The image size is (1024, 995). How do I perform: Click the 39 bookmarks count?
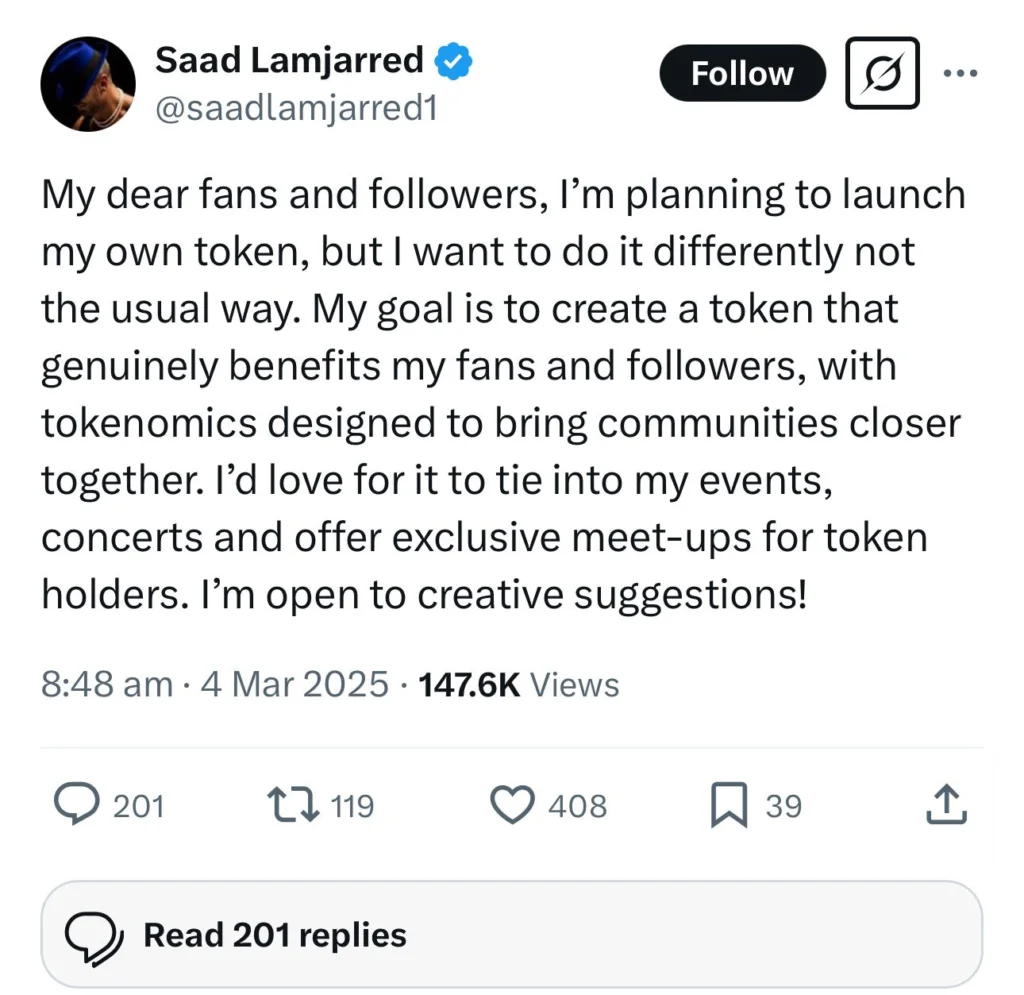click(784, 806)
